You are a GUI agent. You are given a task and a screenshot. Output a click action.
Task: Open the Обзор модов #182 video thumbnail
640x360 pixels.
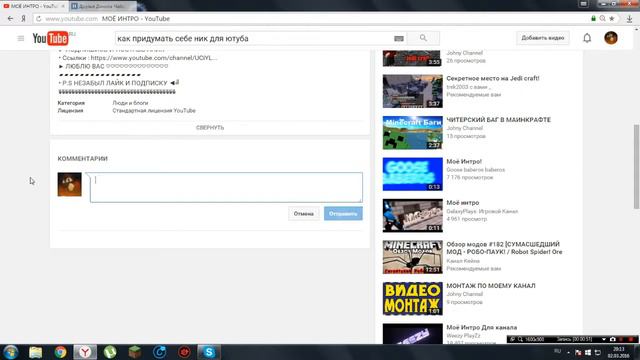(x=413, y=257)
